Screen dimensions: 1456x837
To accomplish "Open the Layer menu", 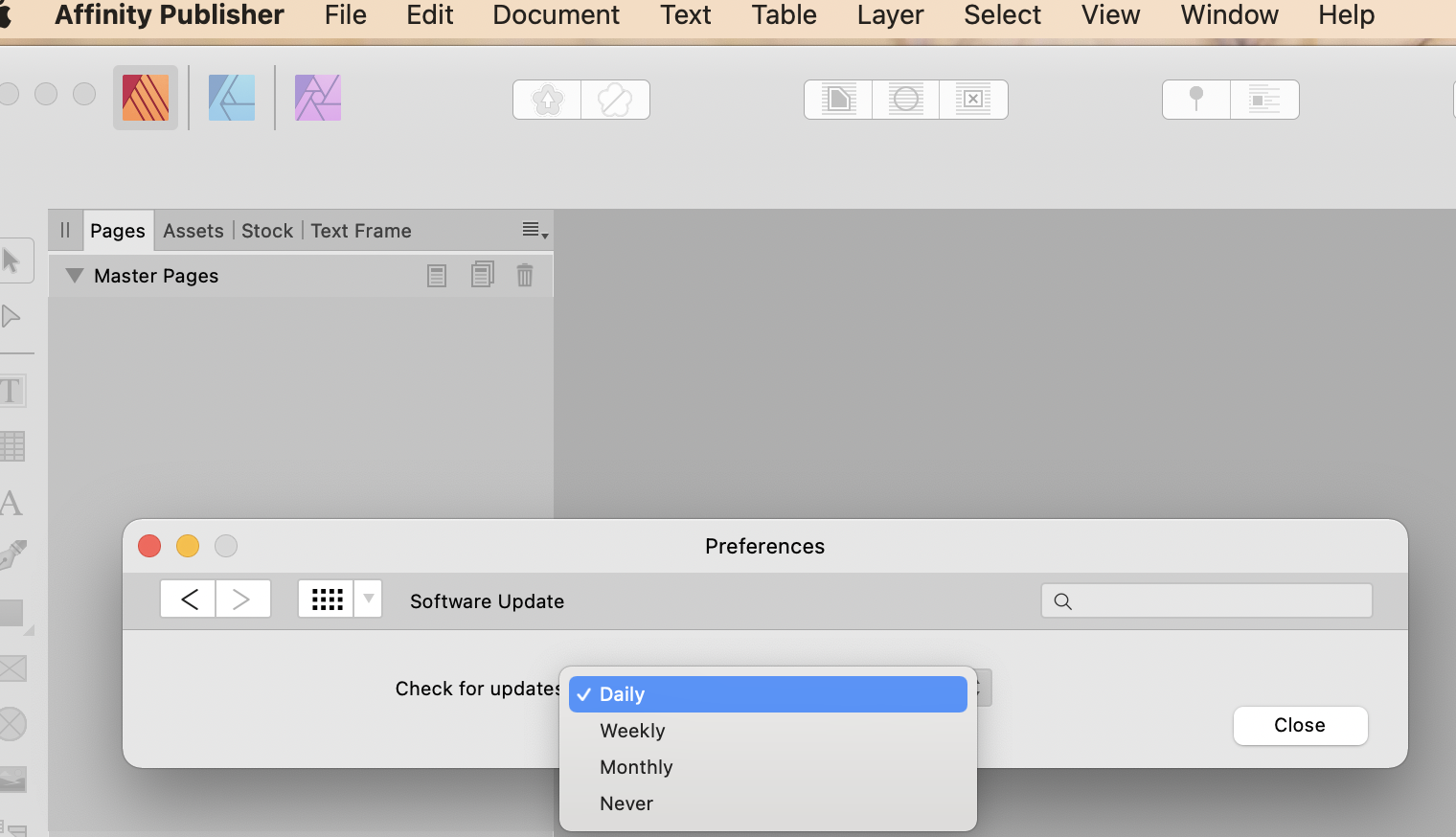I will (x=891, y=15).
